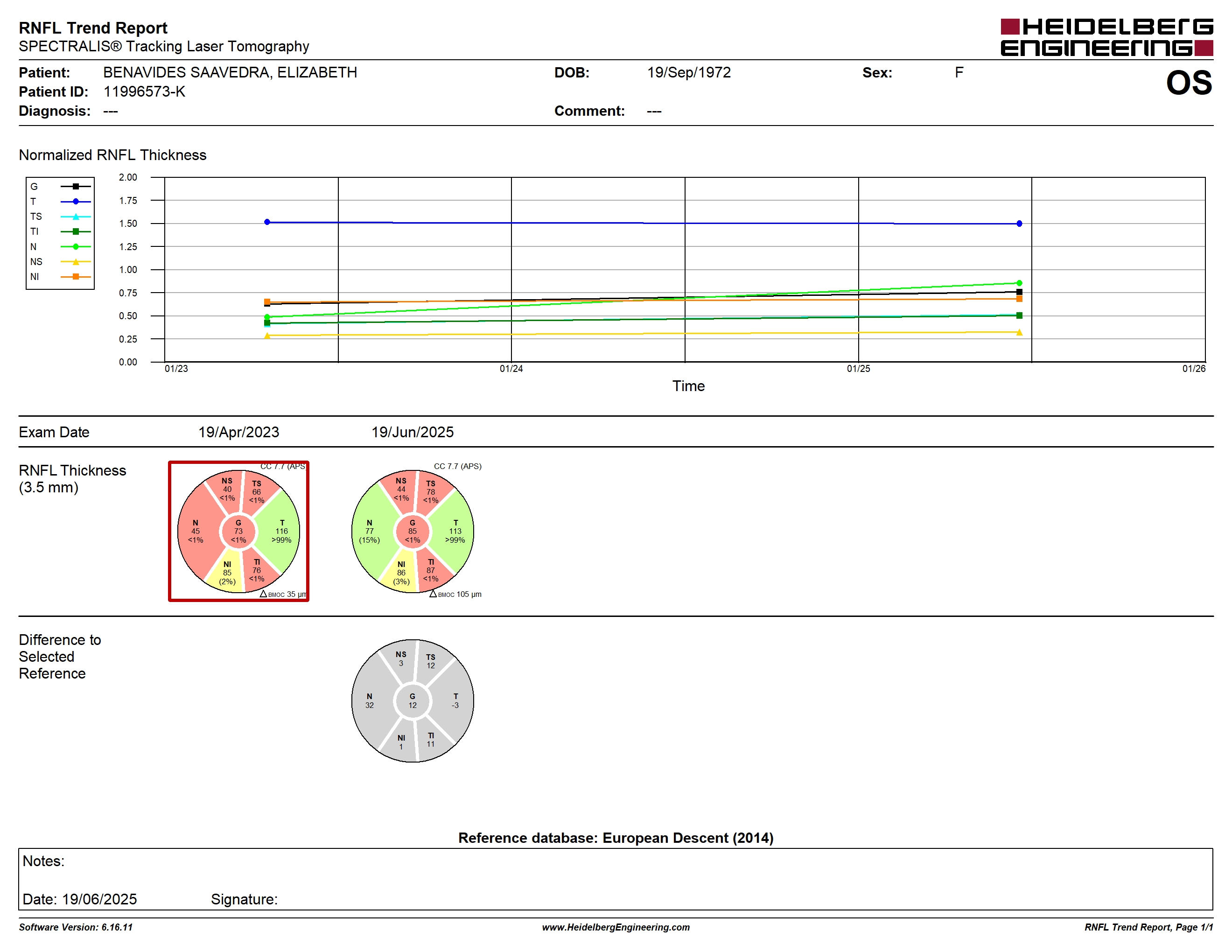
Task: Click the orange NI data point in 2023
Action: click(x=267, y=302)
